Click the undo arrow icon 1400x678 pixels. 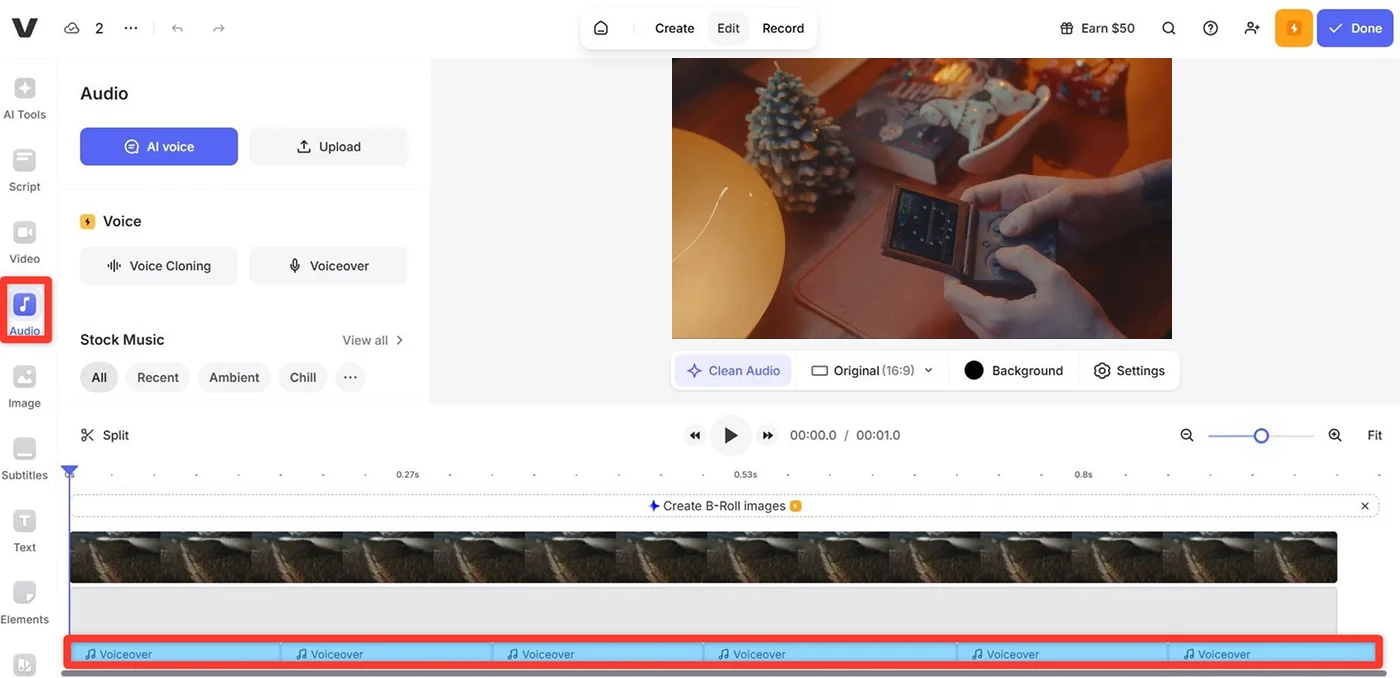(177, 28)
